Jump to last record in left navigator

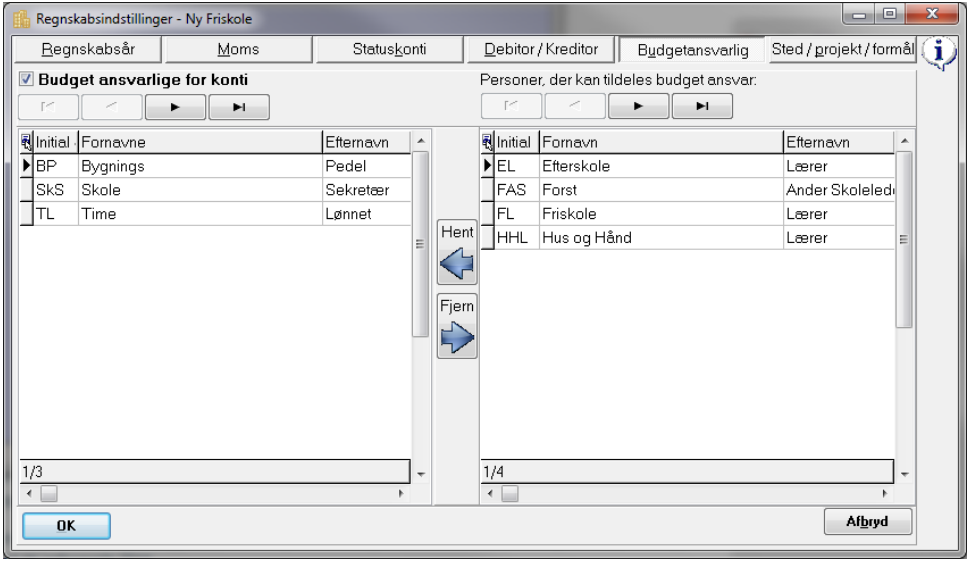[x=239, y=107]
